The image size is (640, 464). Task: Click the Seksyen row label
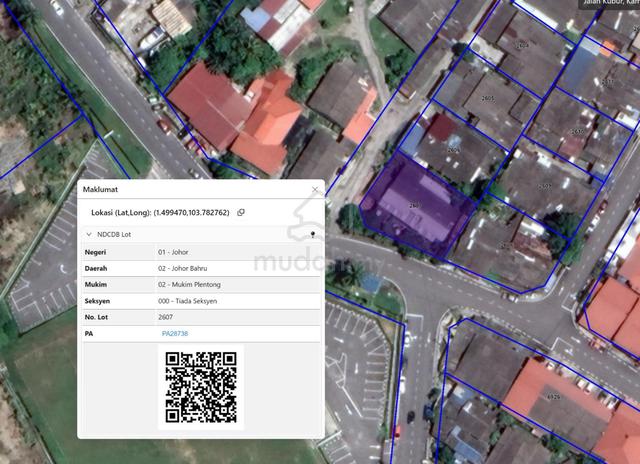coord(97,301)
